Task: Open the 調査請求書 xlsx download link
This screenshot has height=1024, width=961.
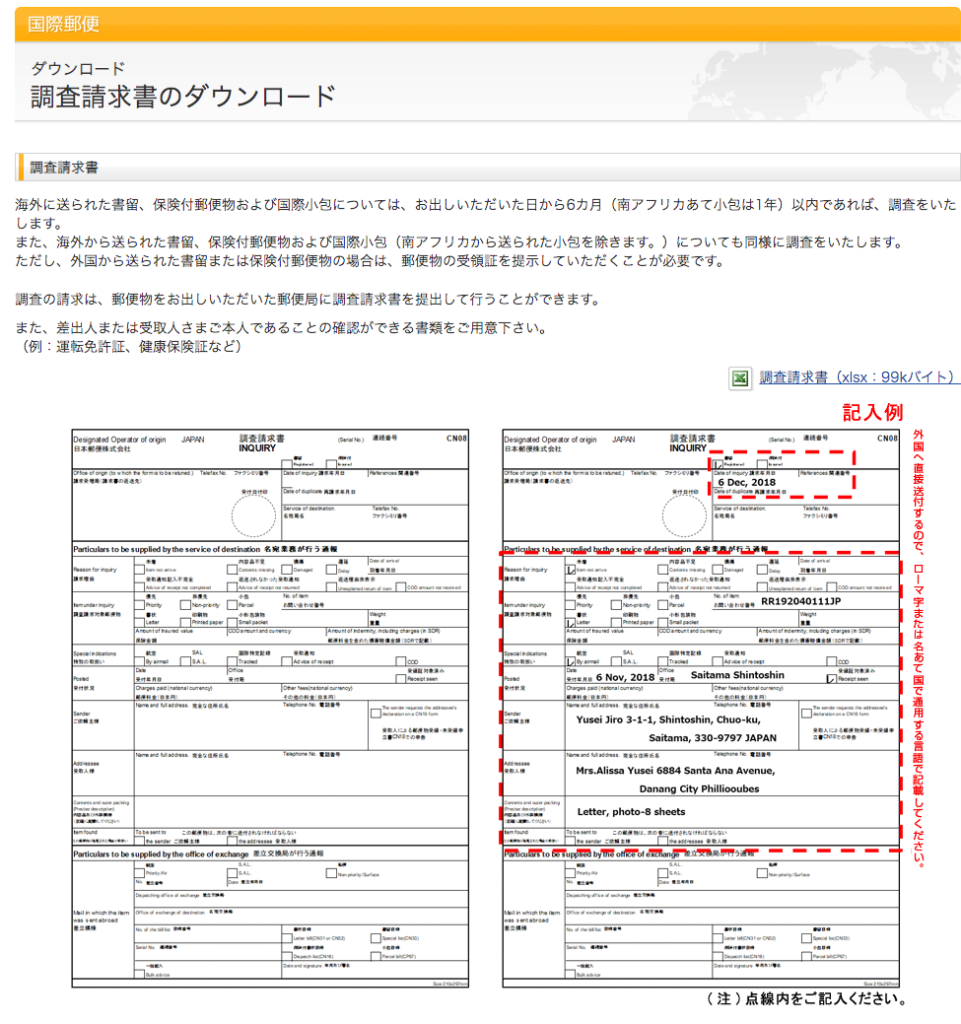Action: pyautogui.click(x=859, y=378)
